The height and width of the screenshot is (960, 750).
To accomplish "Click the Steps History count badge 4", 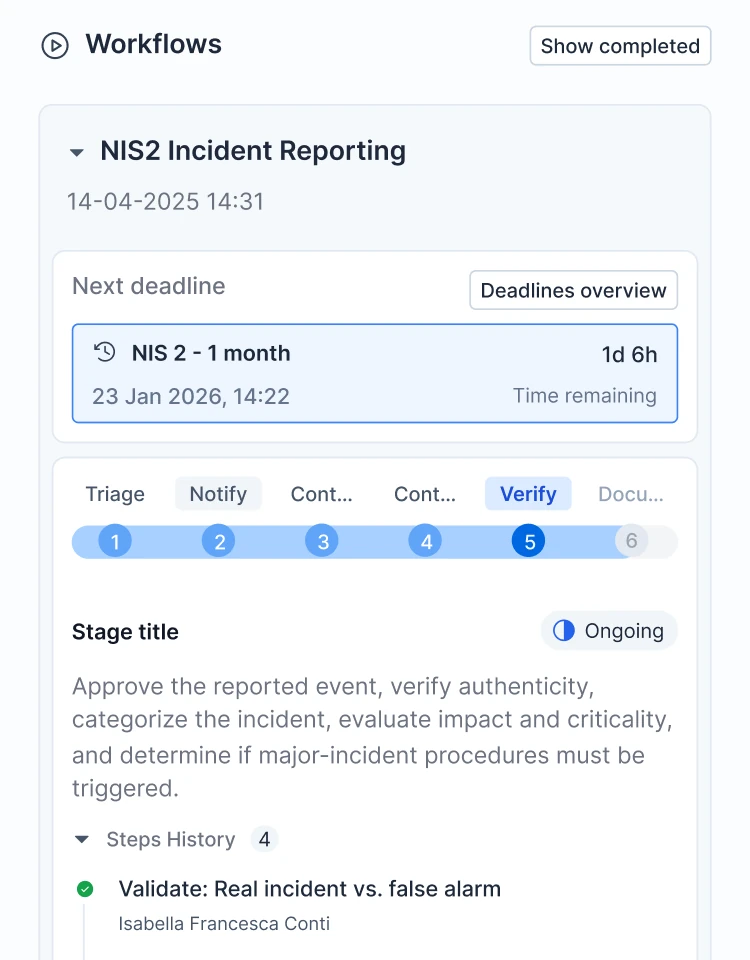I will [264, 839].
